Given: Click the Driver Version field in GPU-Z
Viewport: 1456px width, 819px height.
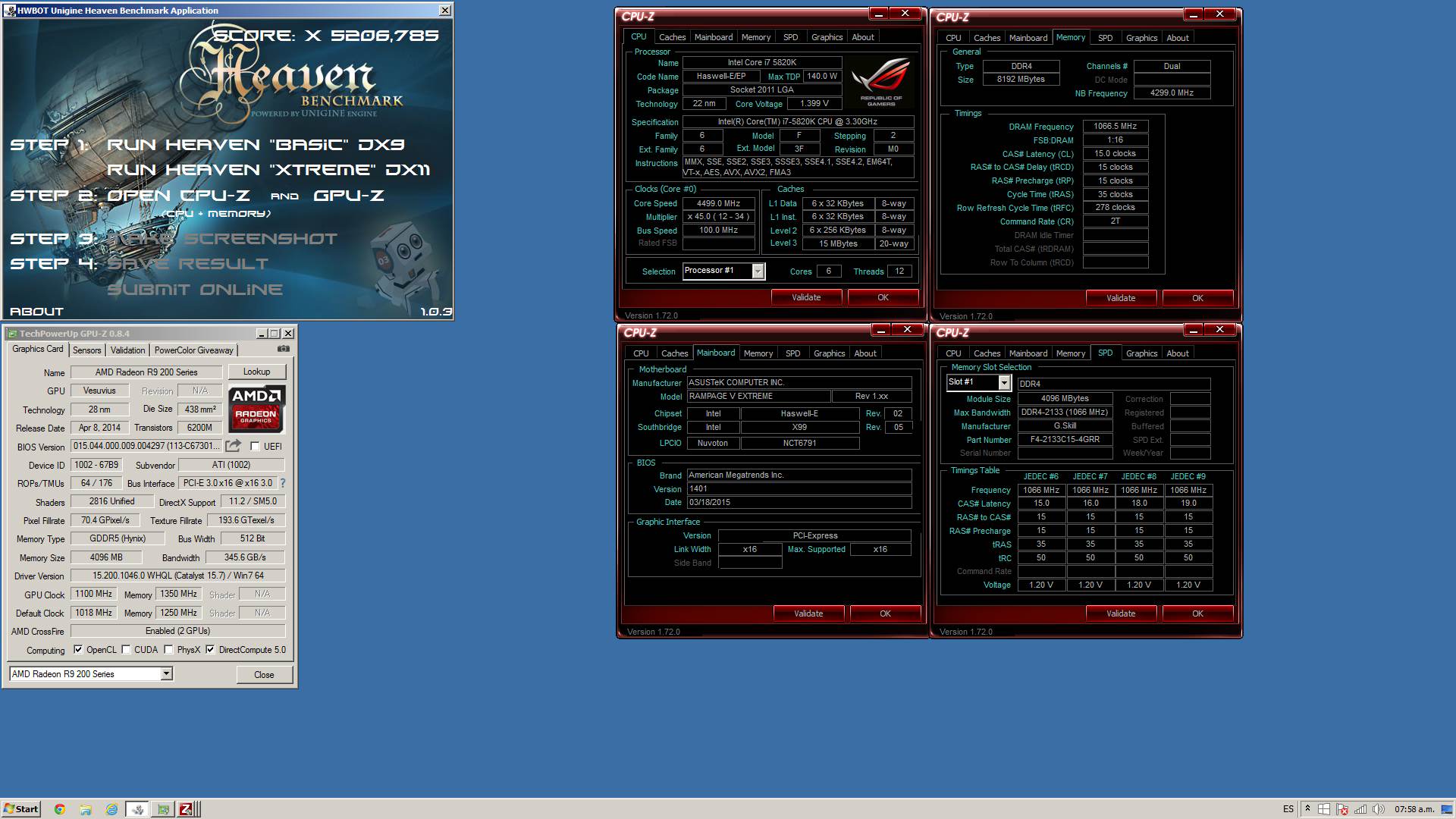Looking at the screenshot, I should pyautogui.click(x=177, y=576).
